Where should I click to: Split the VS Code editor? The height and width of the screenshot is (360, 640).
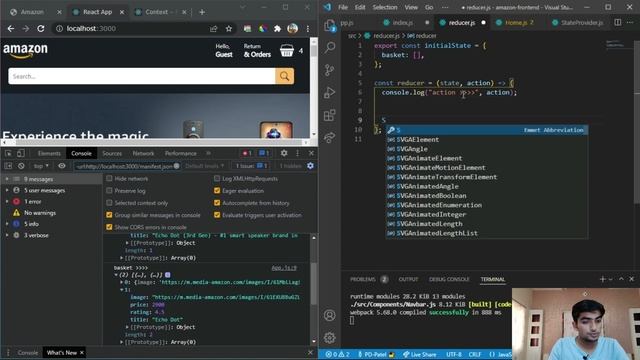point(618,22)
